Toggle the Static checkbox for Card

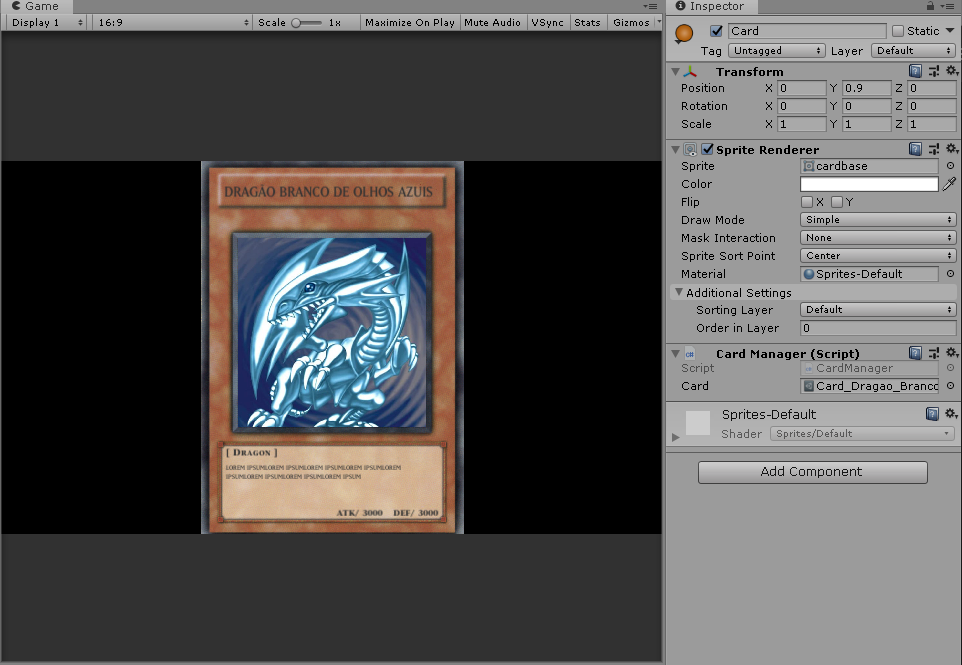click(x=899, y=30)
